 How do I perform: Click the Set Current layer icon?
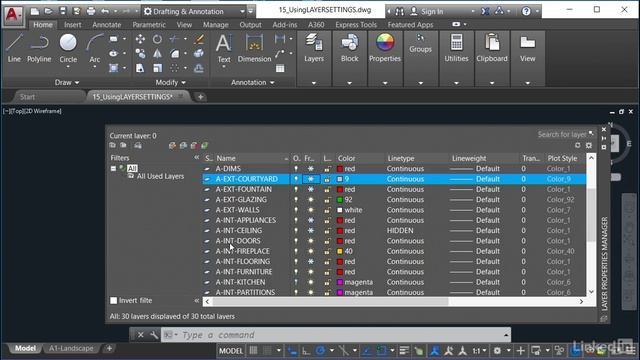204,145
